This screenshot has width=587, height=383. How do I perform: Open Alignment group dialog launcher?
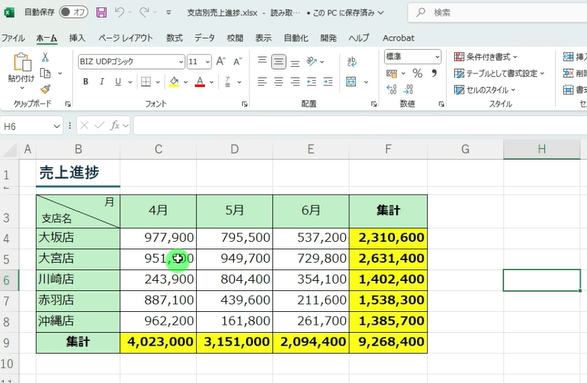(374, 104)
